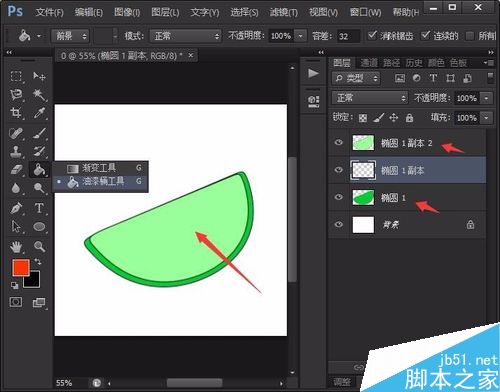Select the Rectangular Marquee tool
The width and height of the screenshot is (500, 392).
click(16, 76)
